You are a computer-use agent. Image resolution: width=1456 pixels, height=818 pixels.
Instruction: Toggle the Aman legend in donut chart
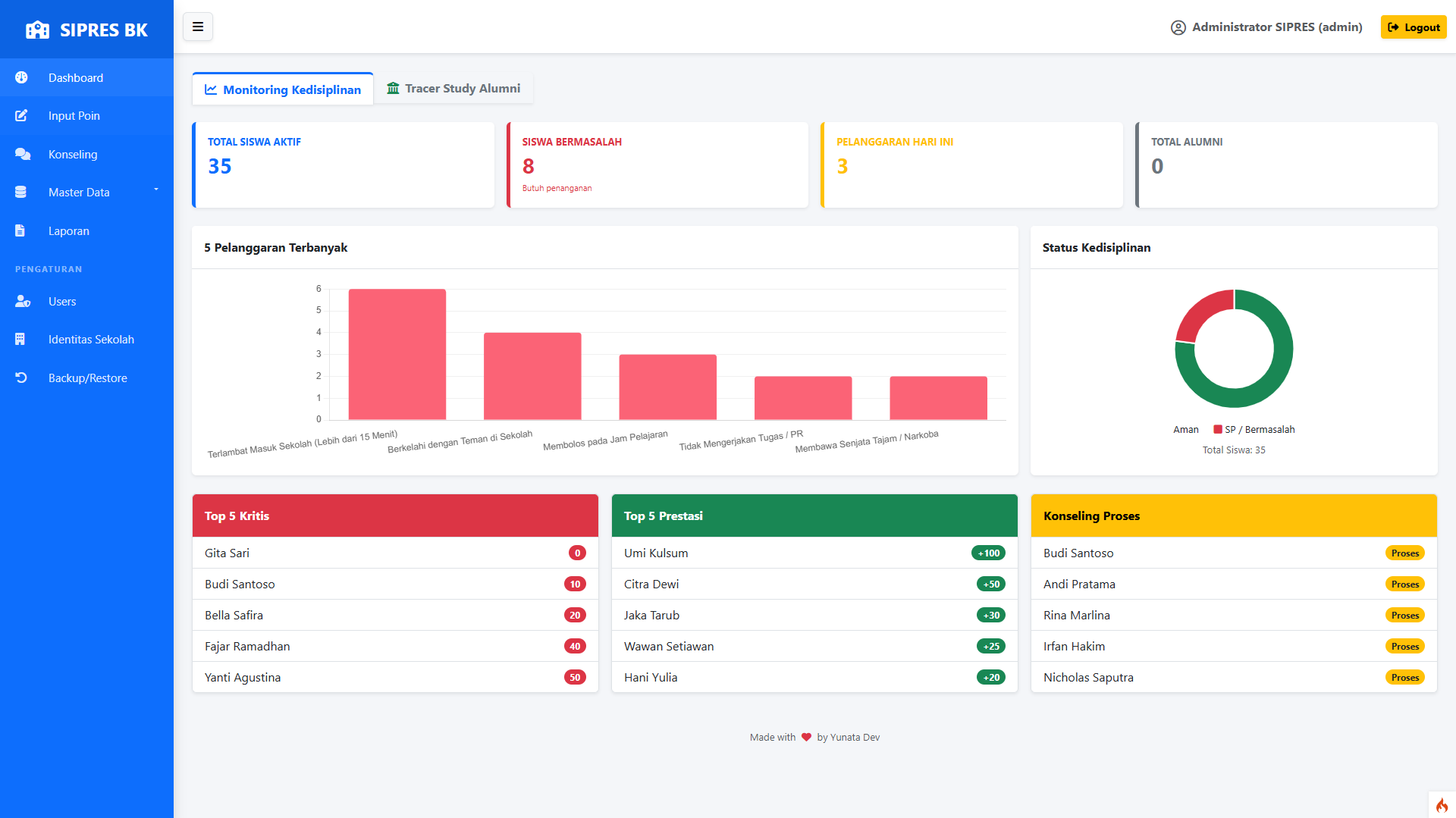point(1185,429)
